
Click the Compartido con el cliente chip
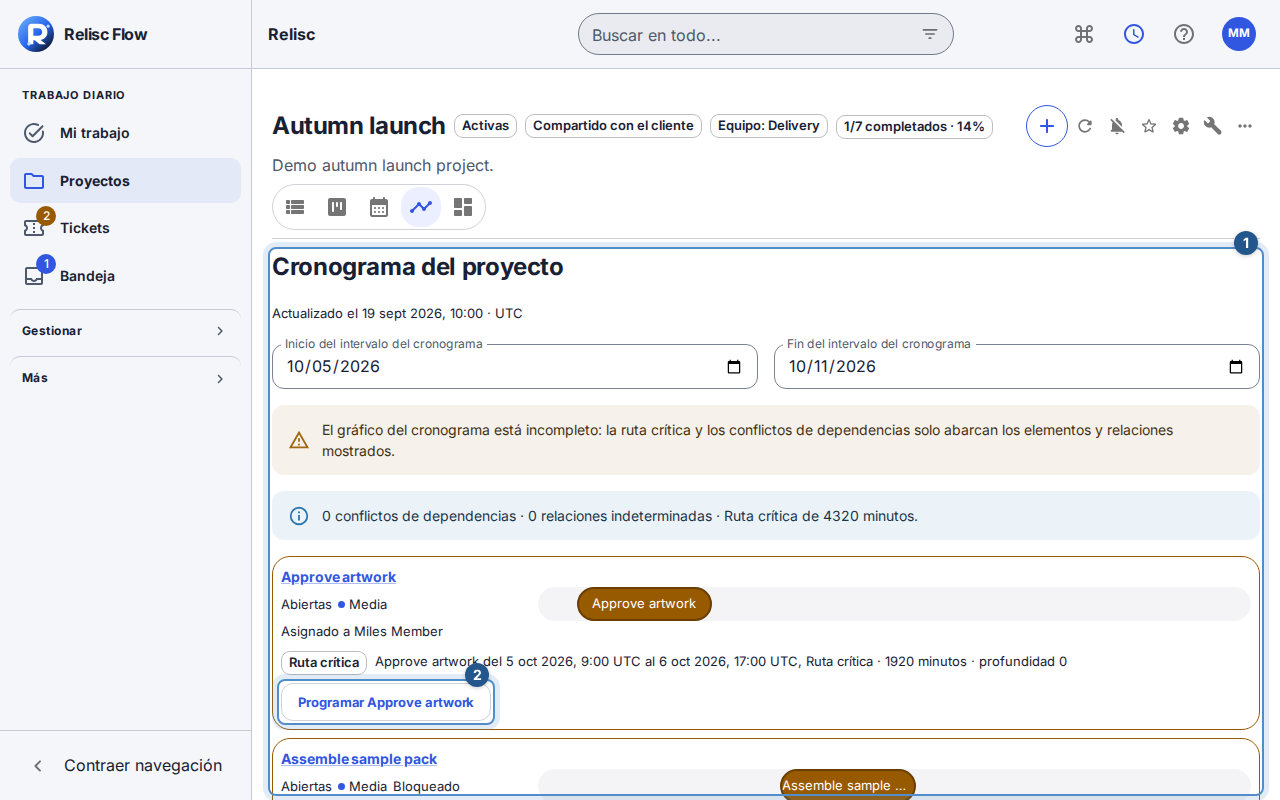[613, 126]
